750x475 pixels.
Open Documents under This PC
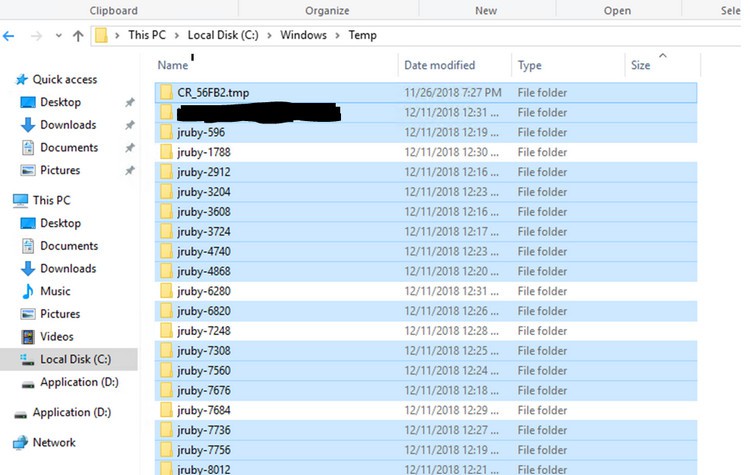(69, 246)
